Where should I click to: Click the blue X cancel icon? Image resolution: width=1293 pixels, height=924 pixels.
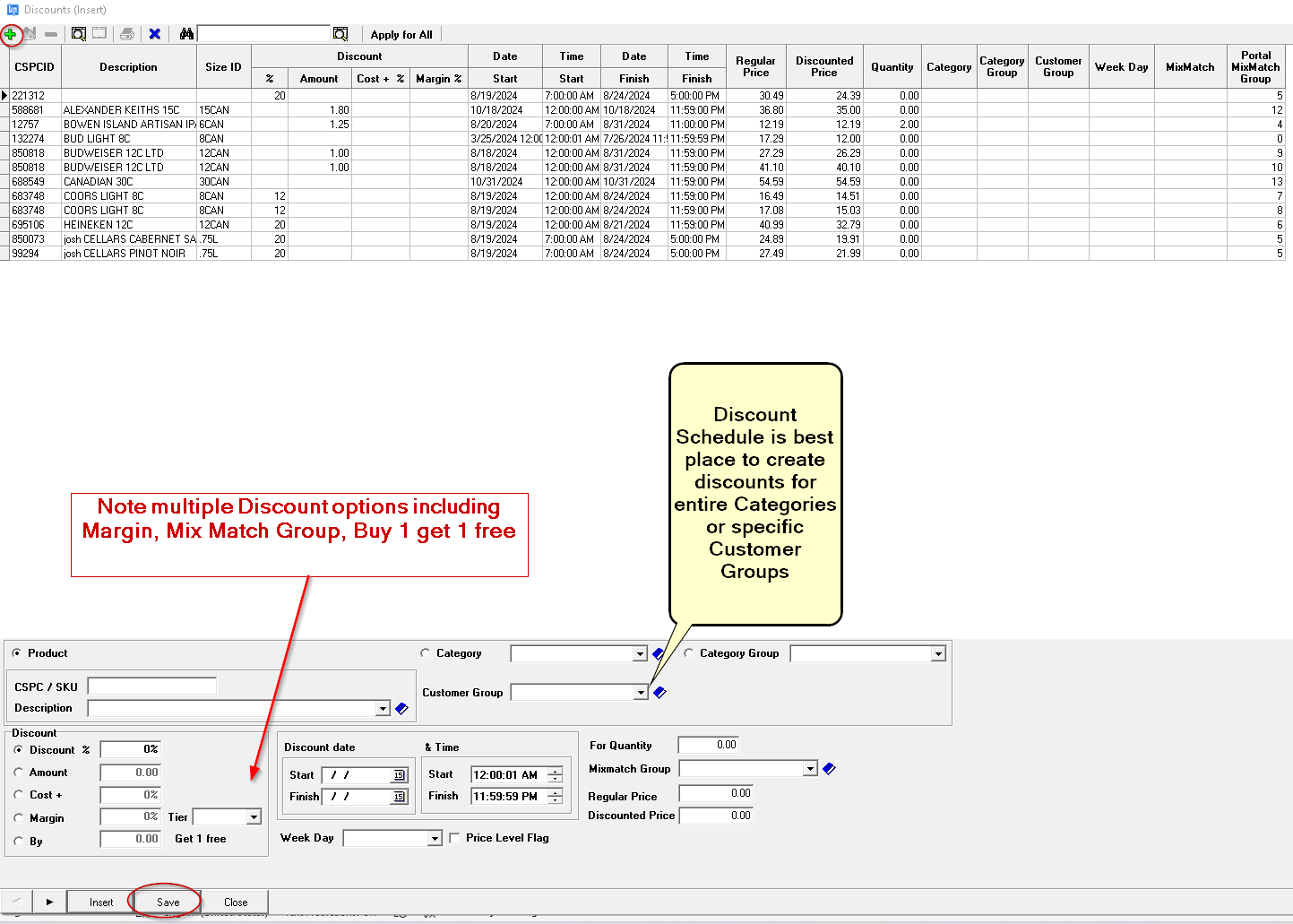coord(155,34)
